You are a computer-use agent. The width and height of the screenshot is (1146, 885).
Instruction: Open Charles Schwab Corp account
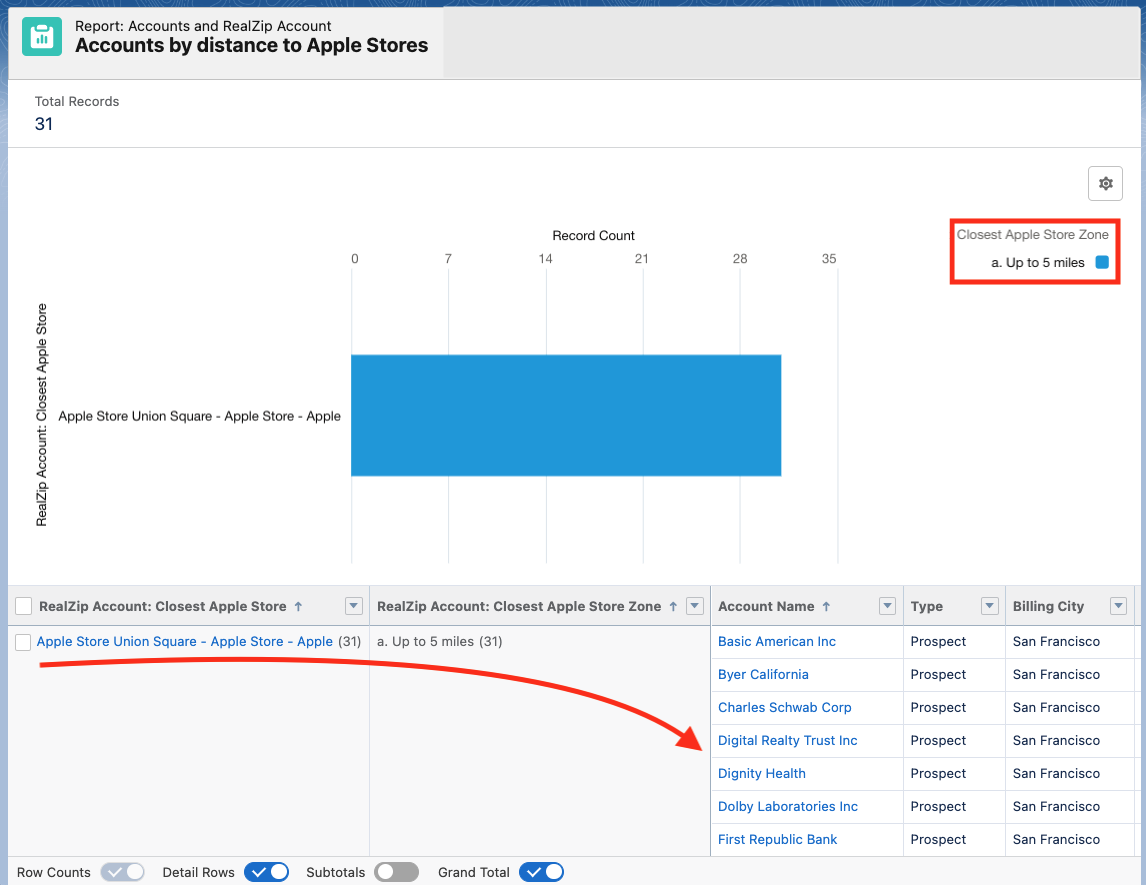(x=784, y=707)
